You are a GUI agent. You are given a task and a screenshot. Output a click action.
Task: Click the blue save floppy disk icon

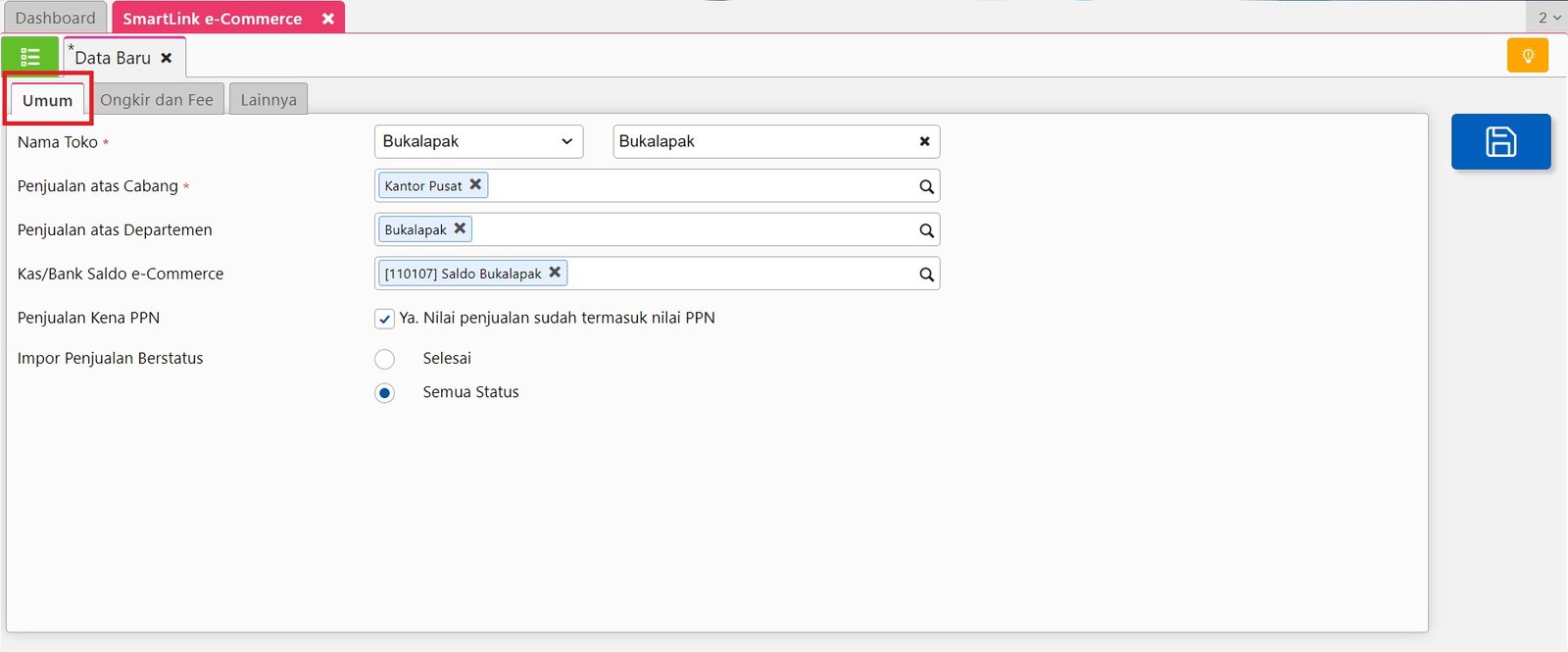click(x=1500, y=142)
